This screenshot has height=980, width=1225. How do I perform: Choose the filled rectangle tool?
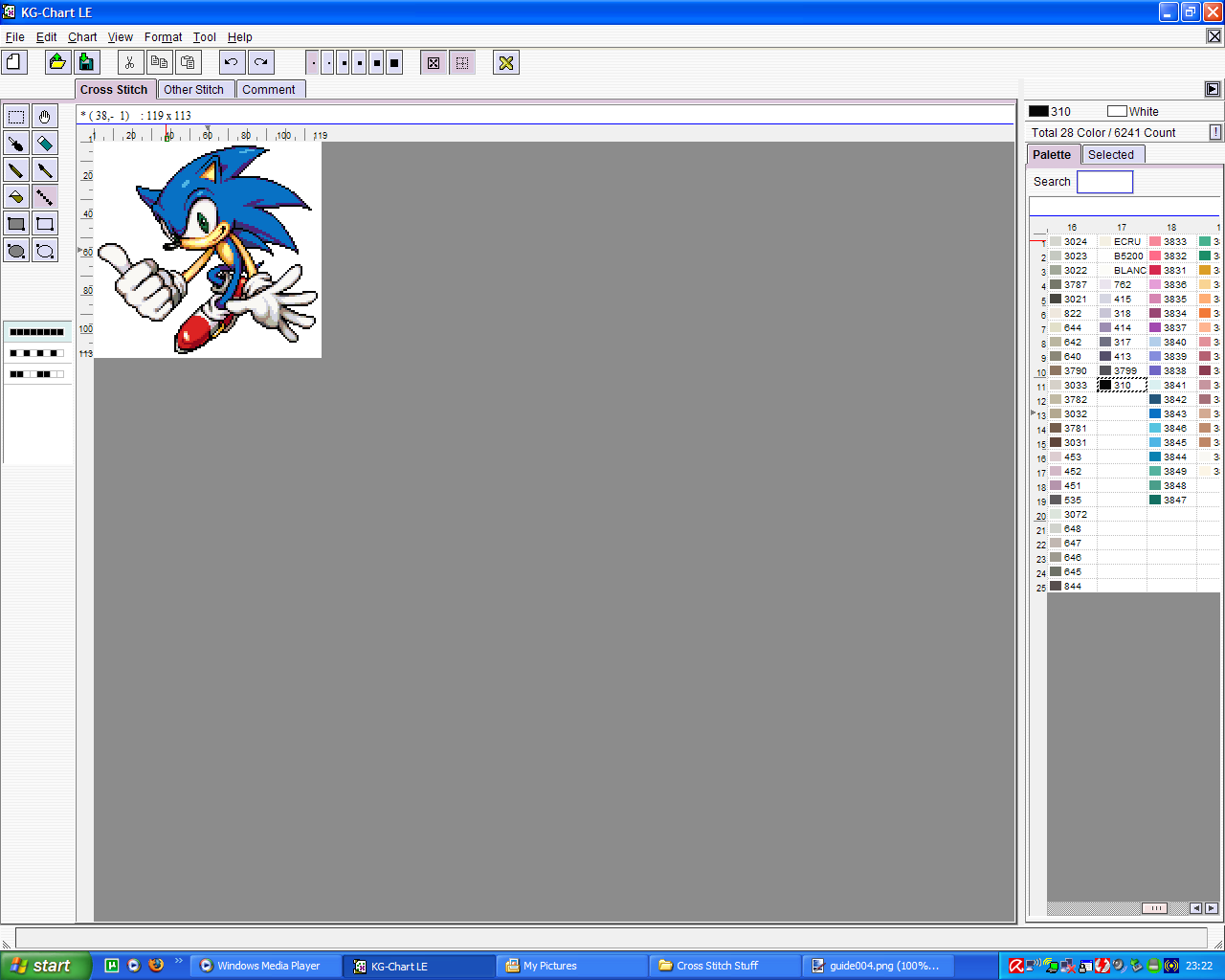16,224
